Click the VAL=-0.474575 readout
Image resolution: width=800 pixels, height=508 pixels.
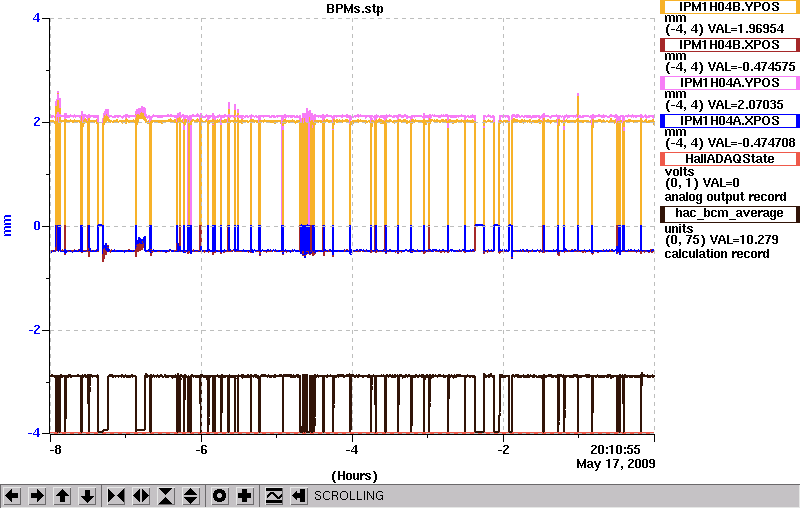(x=751, y=67)
